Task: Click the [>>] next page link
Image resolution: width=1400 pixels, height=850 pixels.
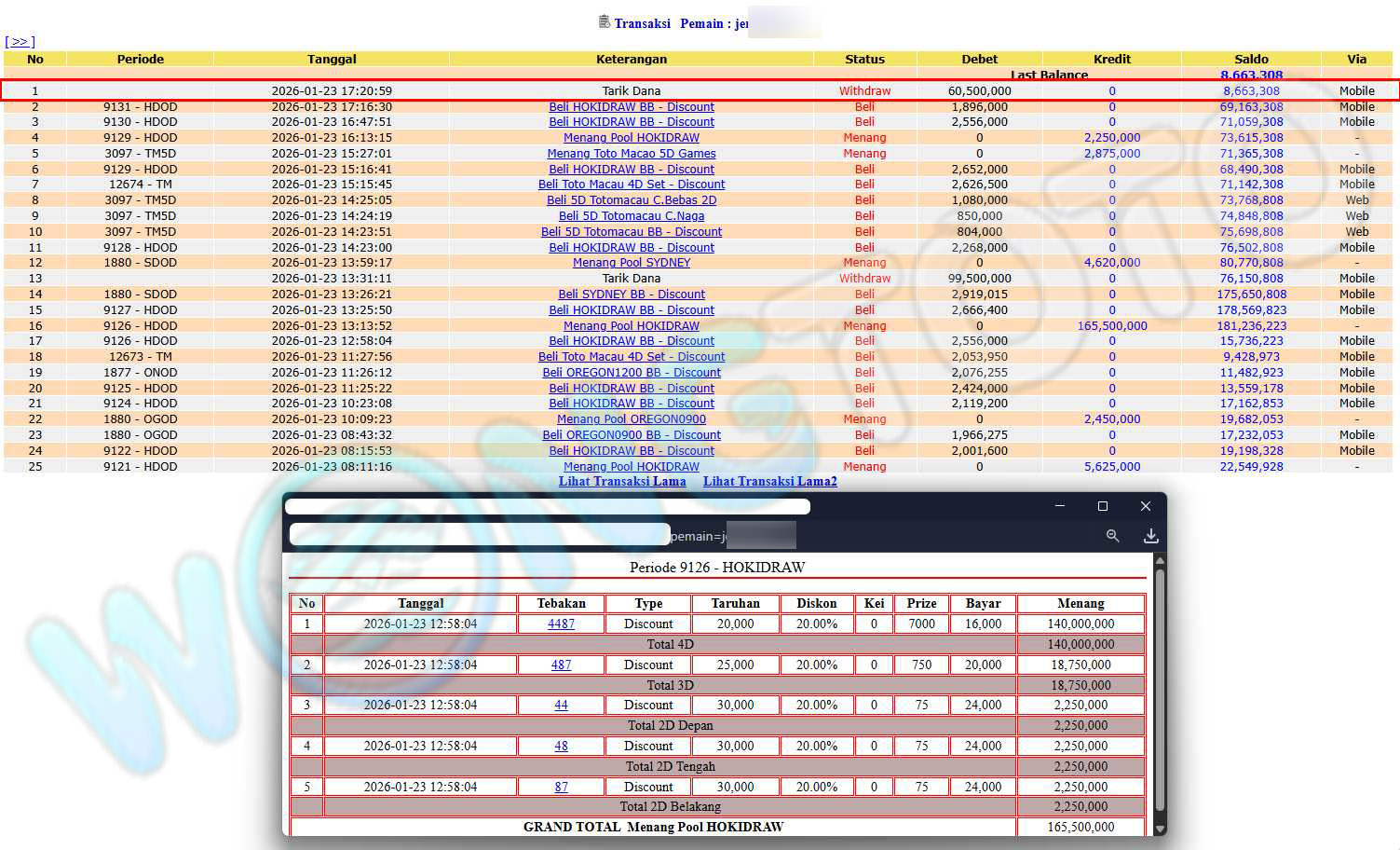Action: click(20, 42)
